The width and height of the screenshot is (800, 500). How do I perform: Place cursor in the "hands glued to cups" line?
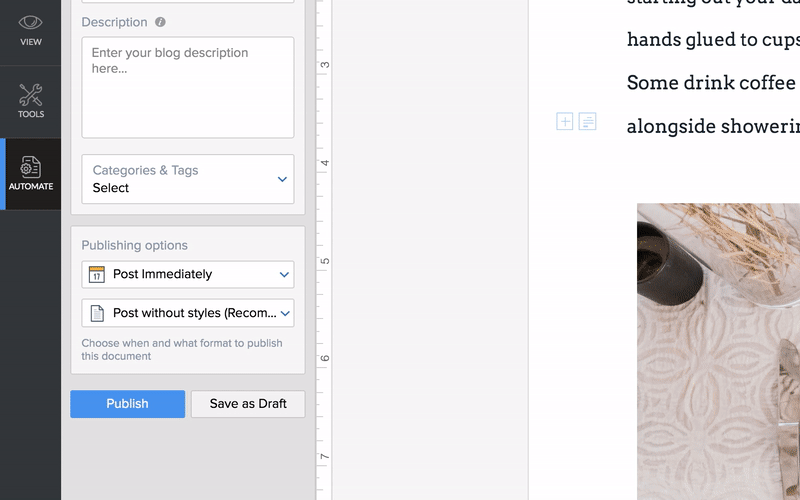712,40
